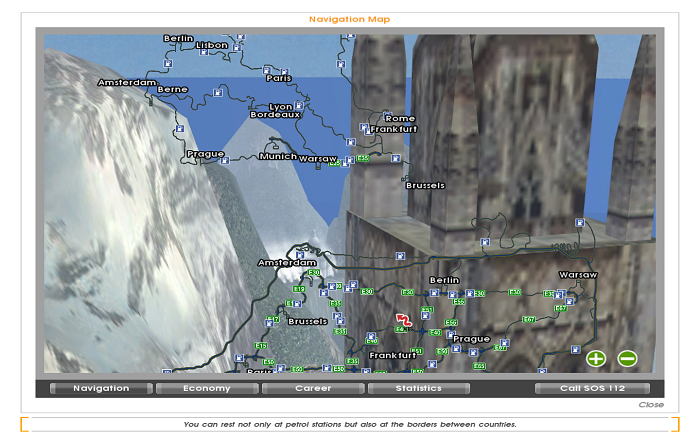Open the Career tab
This screenshot has height=437, width=700.
(313, 388)
